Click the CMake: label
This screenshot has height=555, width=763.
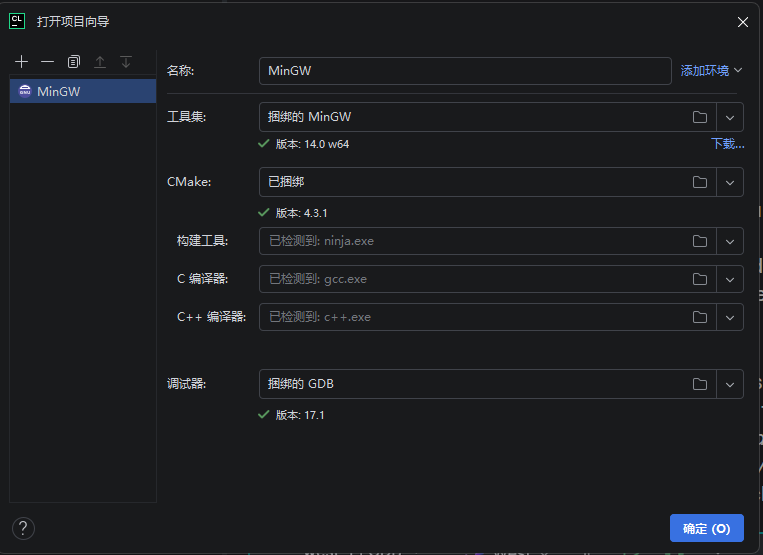(189, 182)
